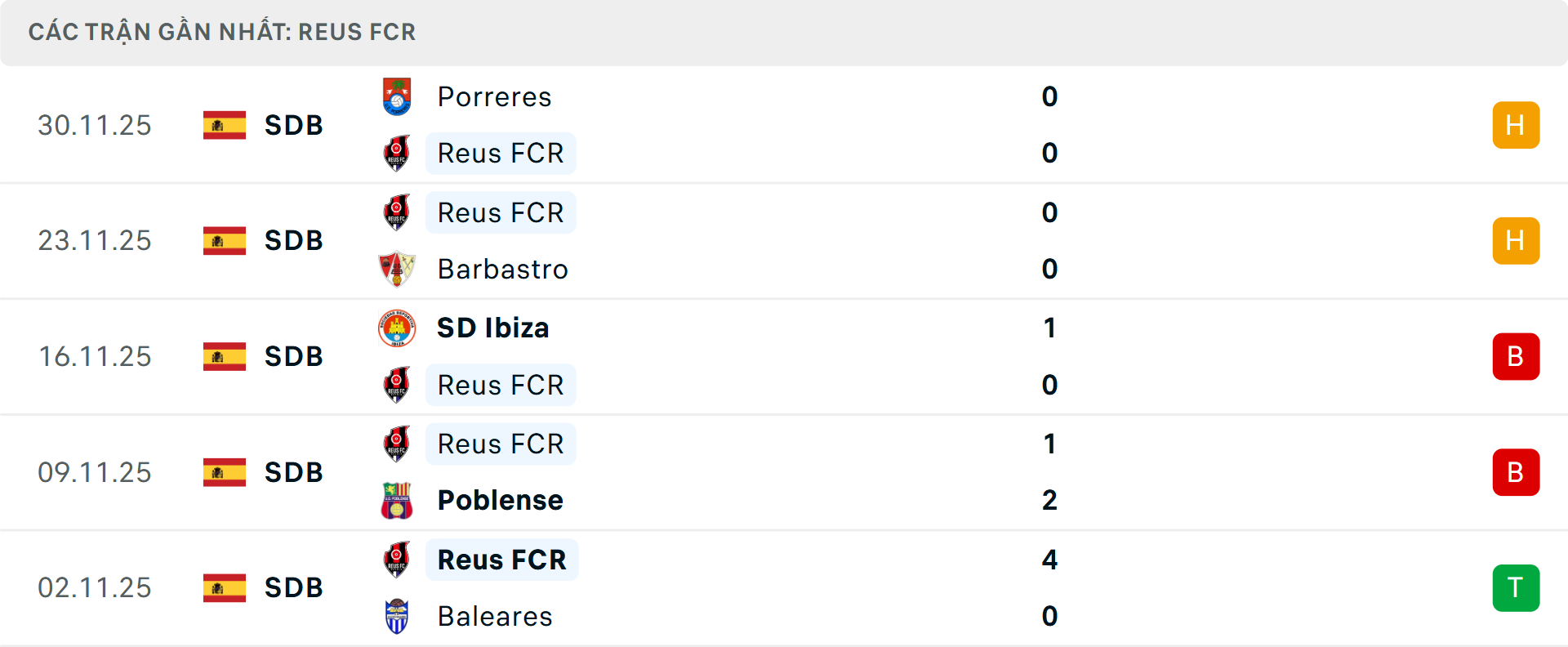Click the Poblense club crest icon
Image resolution: width=1568 pixels, height=647 pixels.
pyautogui.click(x=397, y=500)
